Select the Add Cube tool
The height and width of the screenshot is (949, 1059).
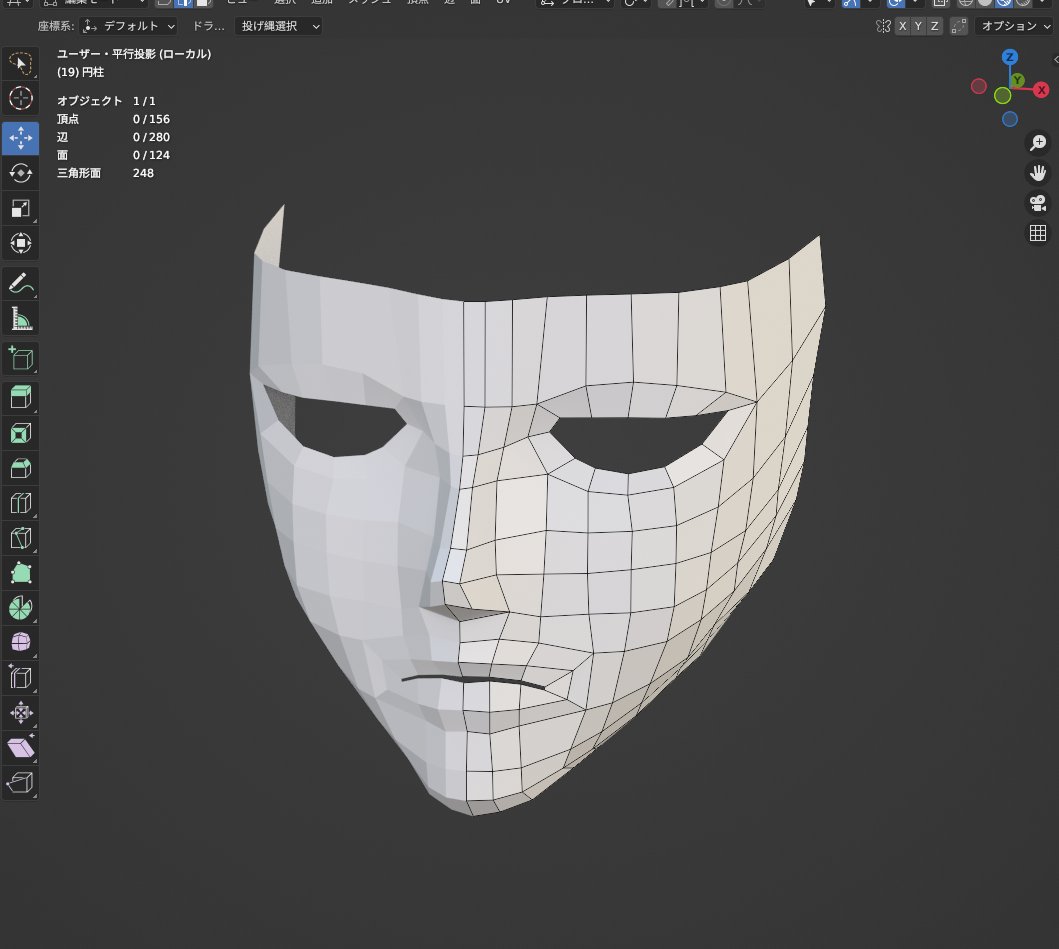20,358
